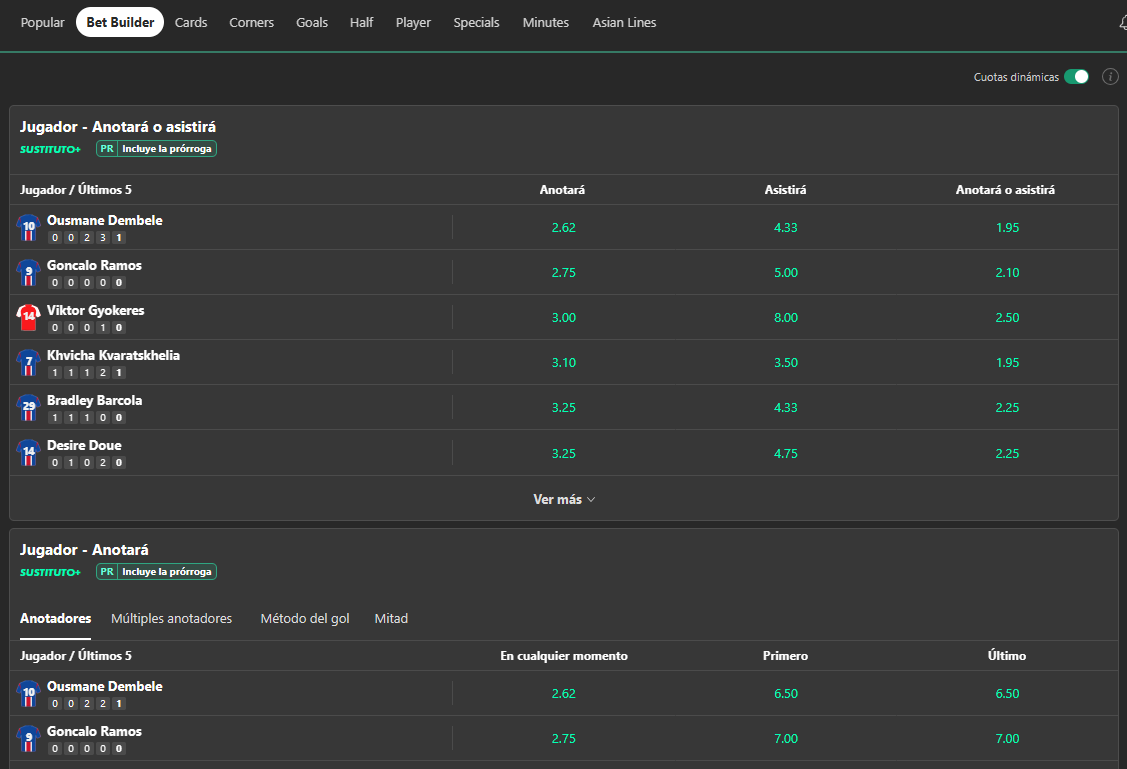Select Dembele Asistirá odds 4.33

tap(786, 228)
